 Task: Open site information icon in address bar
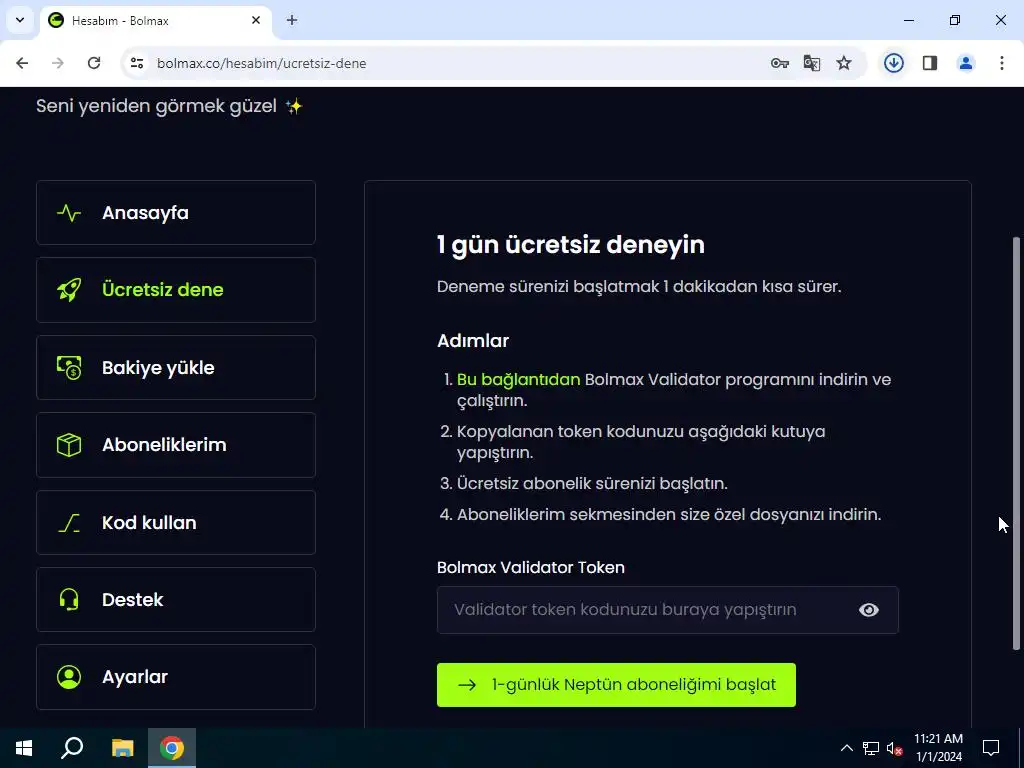pos(136,63)
